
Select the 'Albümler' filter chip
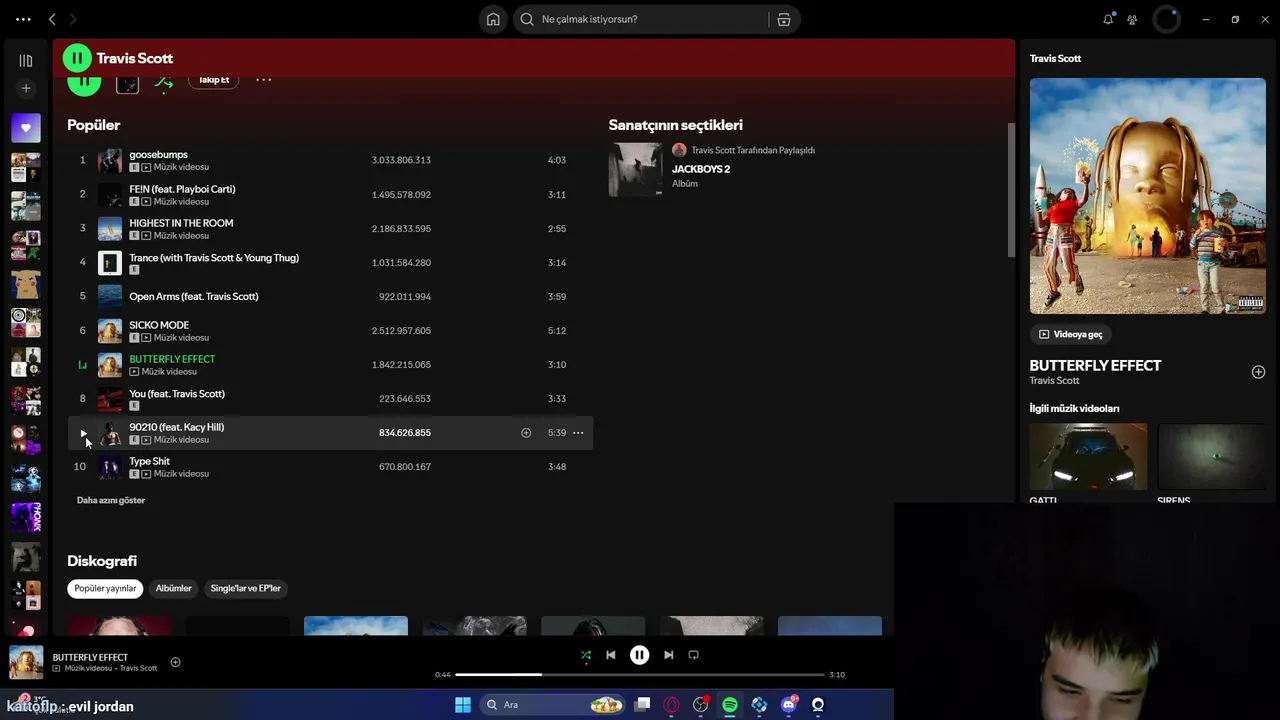(x=173, y=589)
